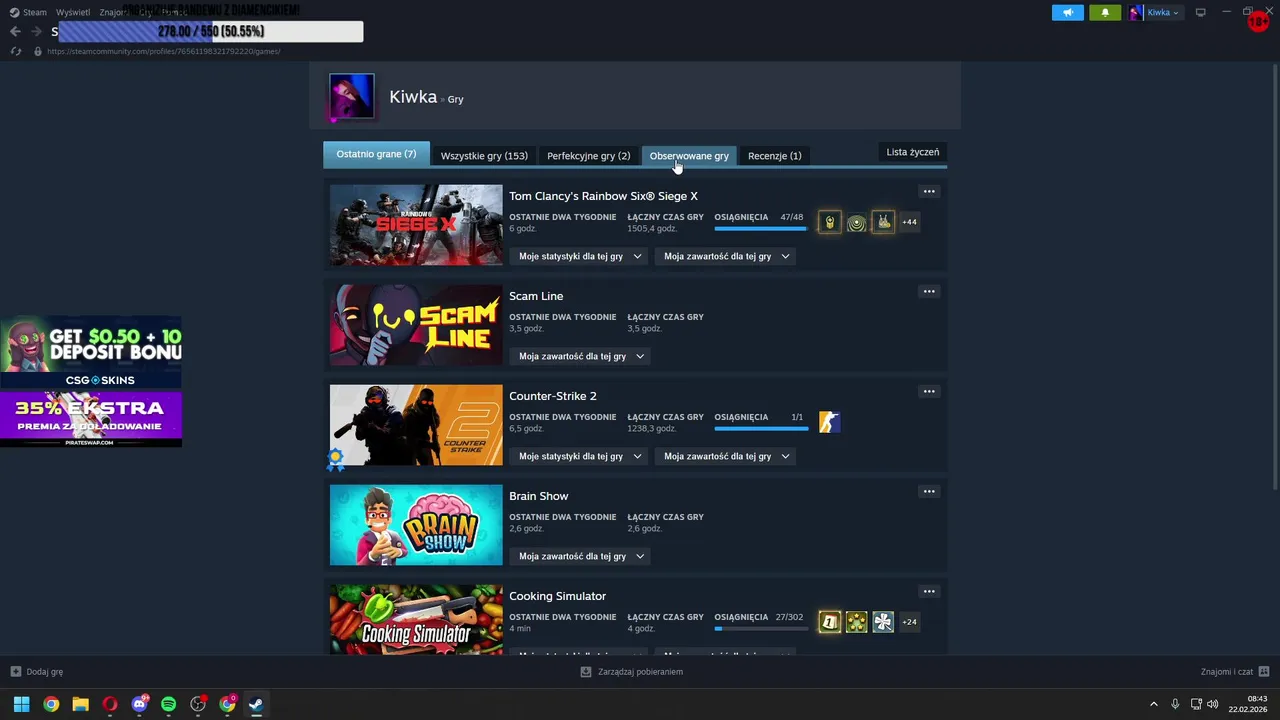Open the green notifications bell
Image resolution: width=1280 pixels, height=720 pixels.
point(1105,13)
